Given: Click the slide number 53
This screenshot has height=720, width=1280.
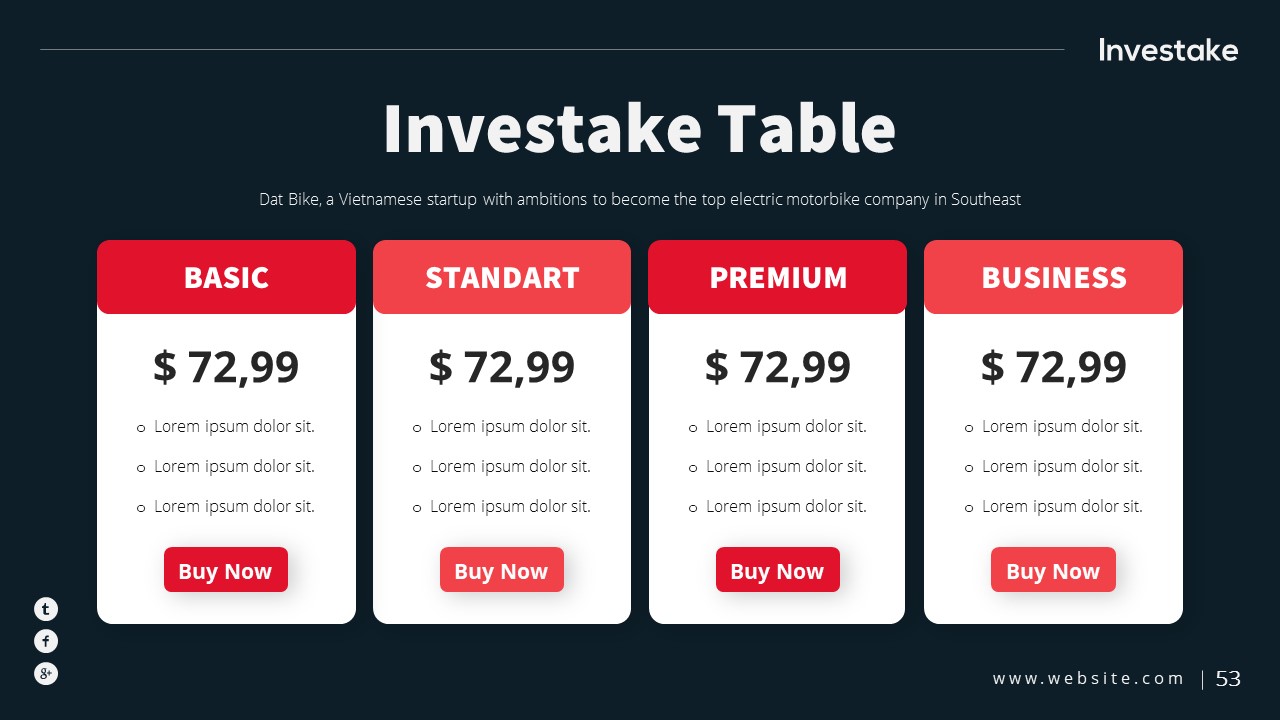Looking at the screenshot, I should click(1228, 679).
